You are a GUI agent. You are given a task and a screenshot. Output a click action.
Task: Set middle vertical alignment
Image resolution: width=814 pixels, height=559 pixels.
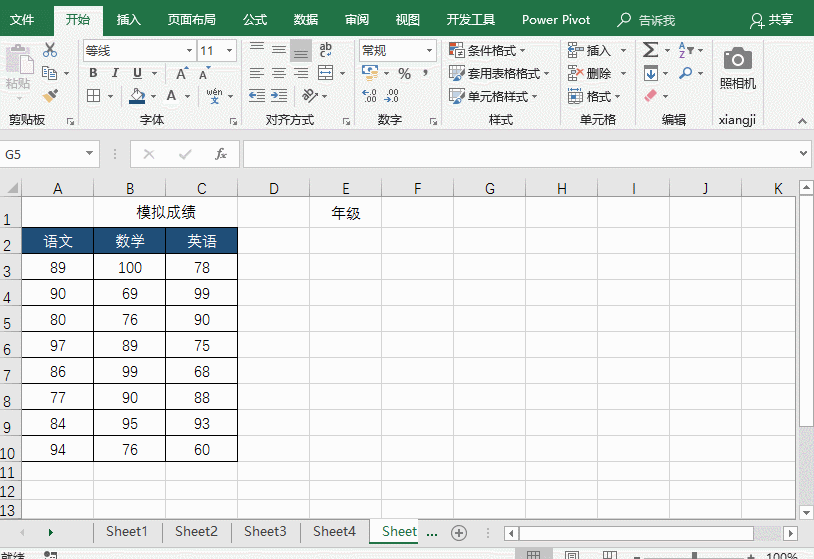point(279,50)
